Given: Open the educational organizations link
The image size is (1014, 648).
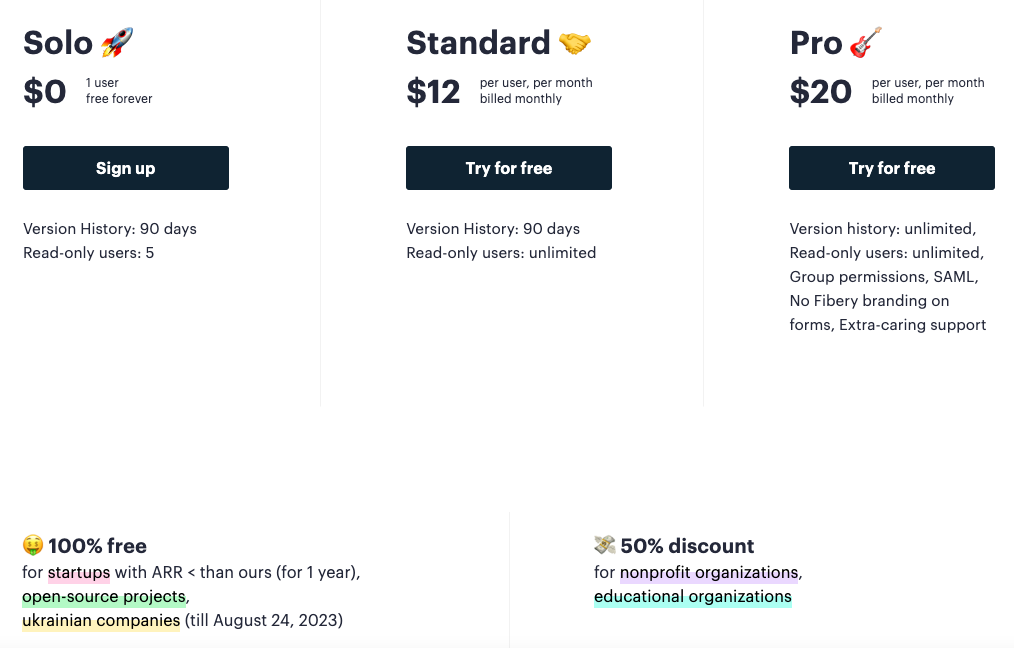Looking at the screenshot, I should point(693,596).
